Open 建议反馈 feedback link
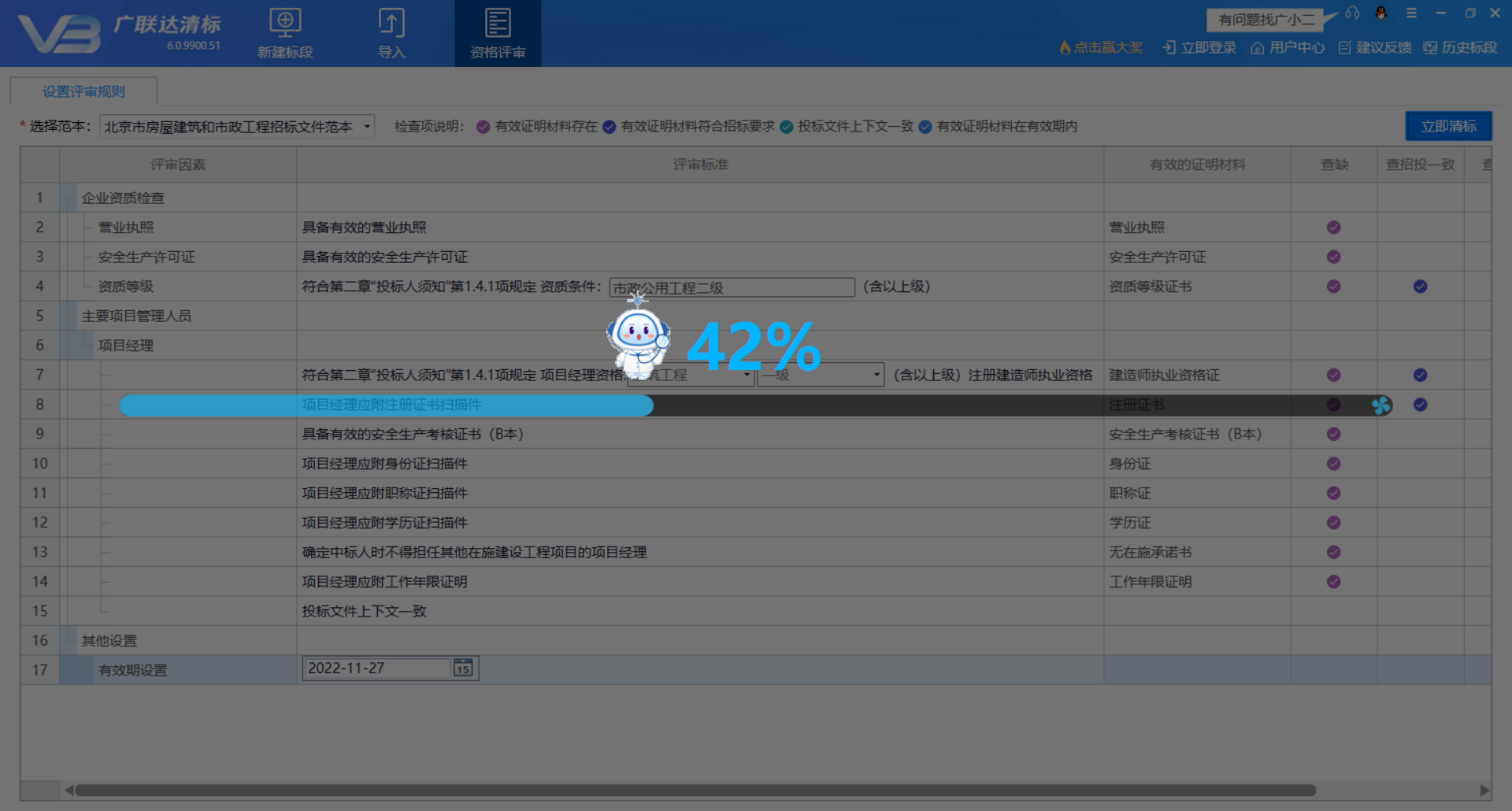The image size is (1512, 811). coord(1375,47)
